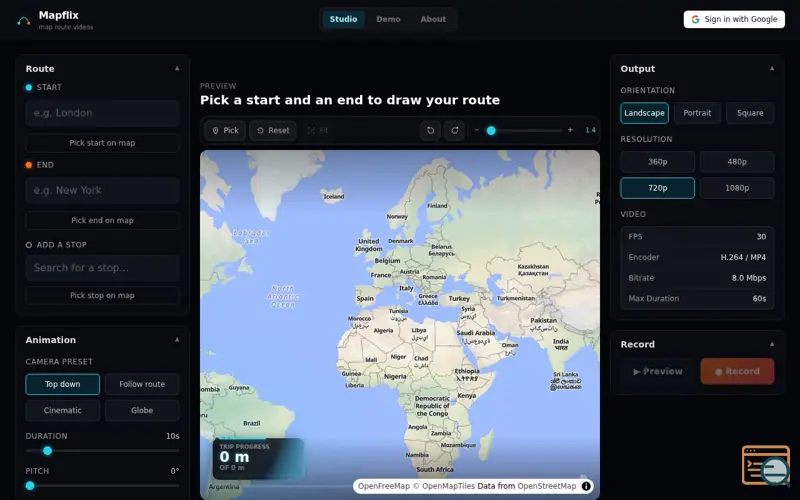The height and width of the screenshot is (500, 800).
Task: Click the Duration slider handle
Action: coord(47,451)
